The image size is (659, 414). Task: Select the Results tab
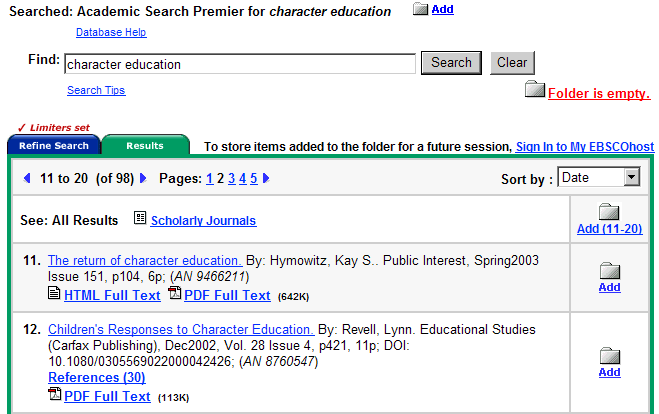(145, 146)
